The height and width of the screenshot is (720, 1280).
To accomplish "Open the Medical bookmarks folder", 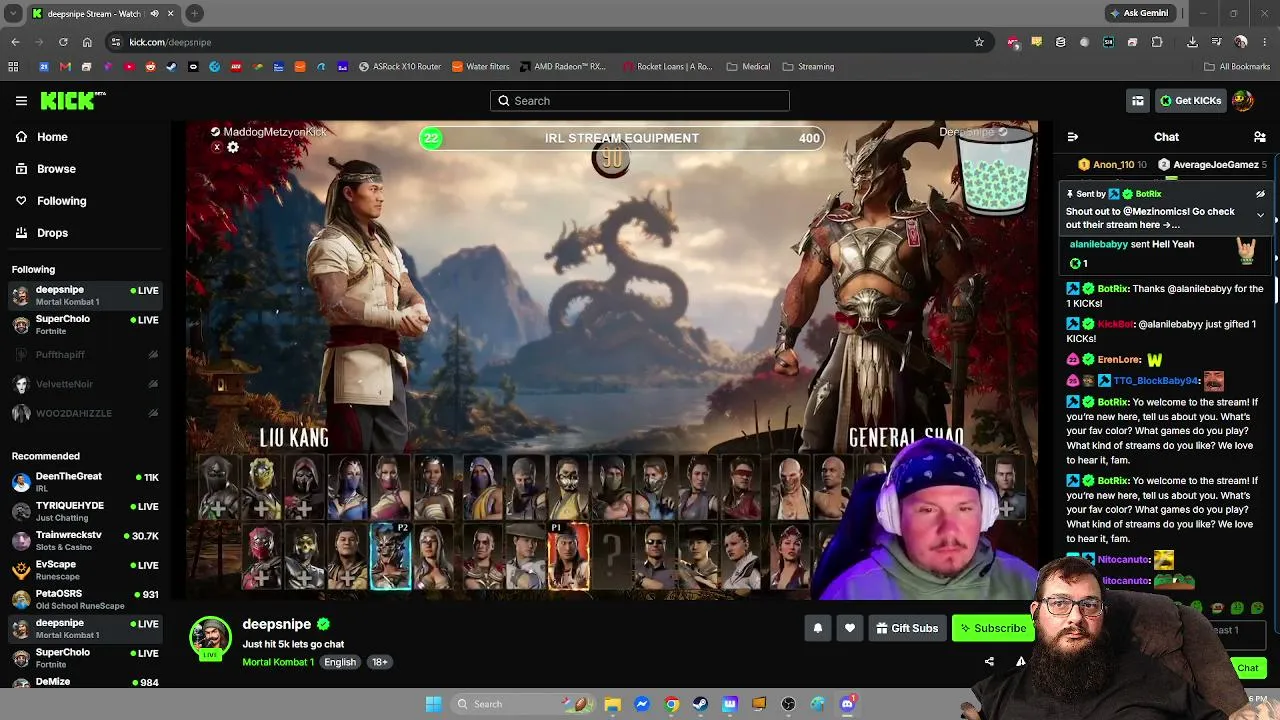I will point(748,67).
